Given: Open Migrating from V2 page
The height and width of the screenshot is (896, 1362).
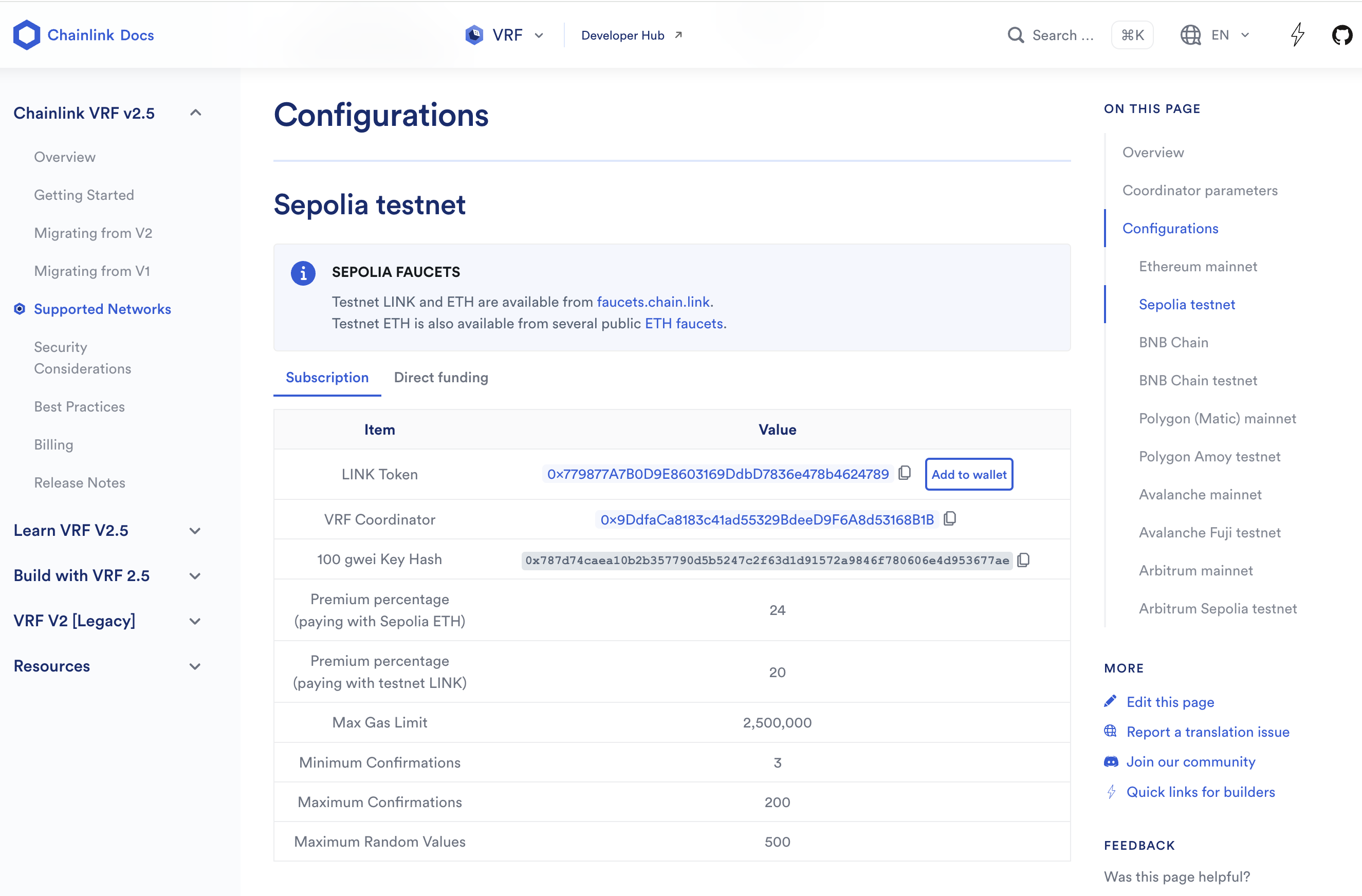Looking at the screenshot, I should 93,233.
